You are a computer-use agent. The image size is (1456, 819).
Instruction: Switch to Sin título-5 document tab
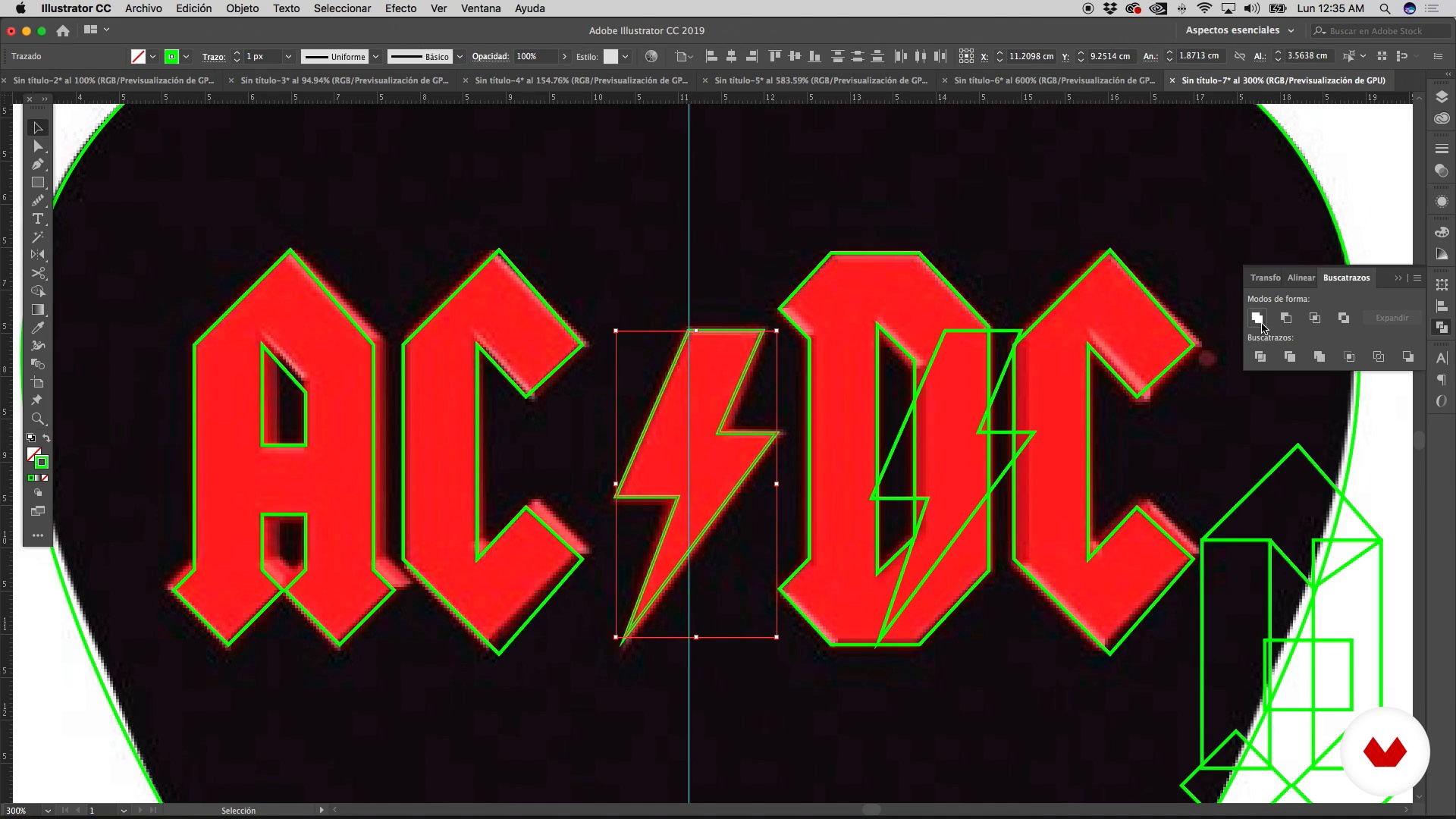(821, 80)
